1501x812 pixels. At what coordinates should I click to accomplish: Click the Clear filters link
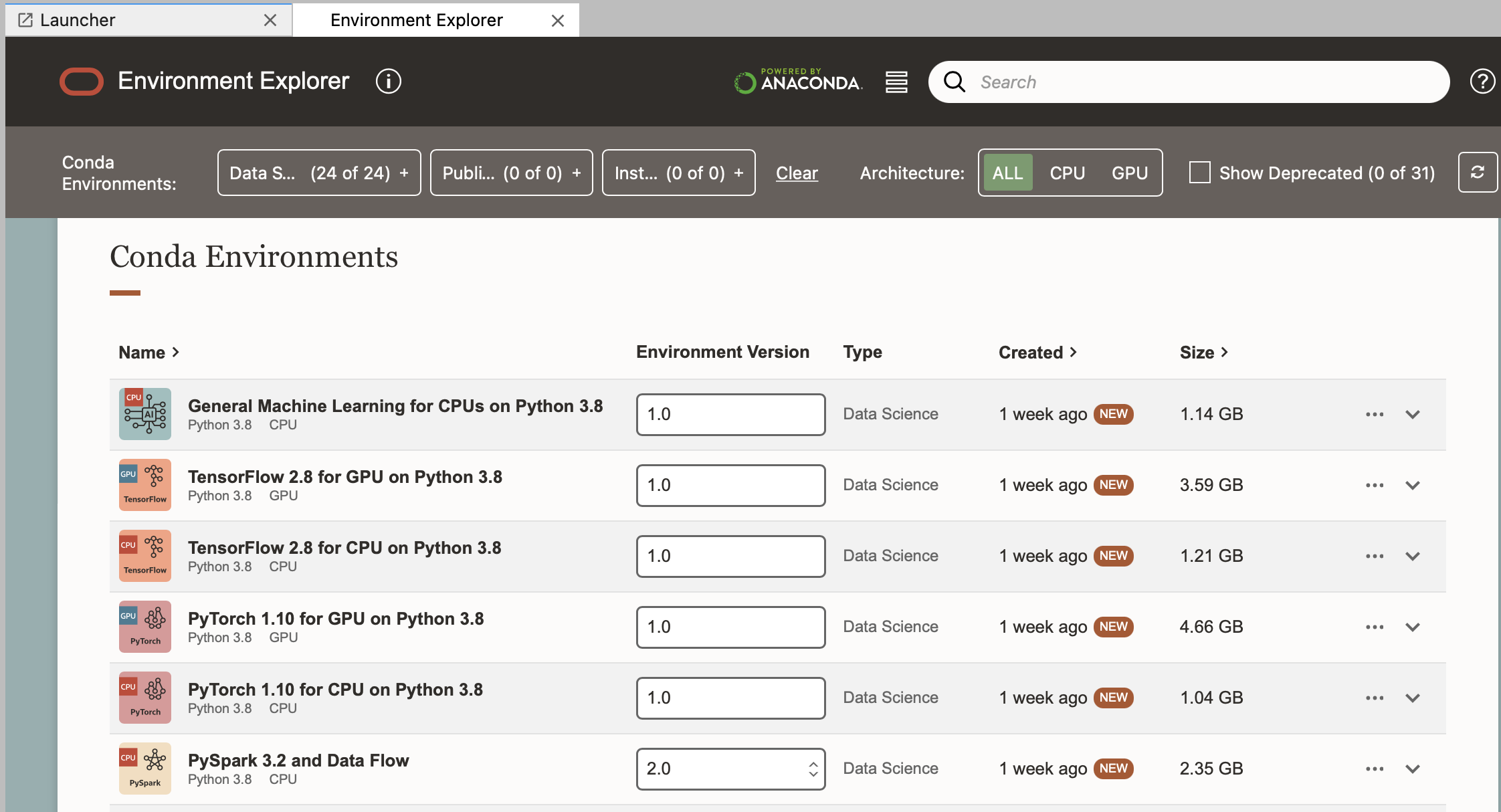point(797,173)
